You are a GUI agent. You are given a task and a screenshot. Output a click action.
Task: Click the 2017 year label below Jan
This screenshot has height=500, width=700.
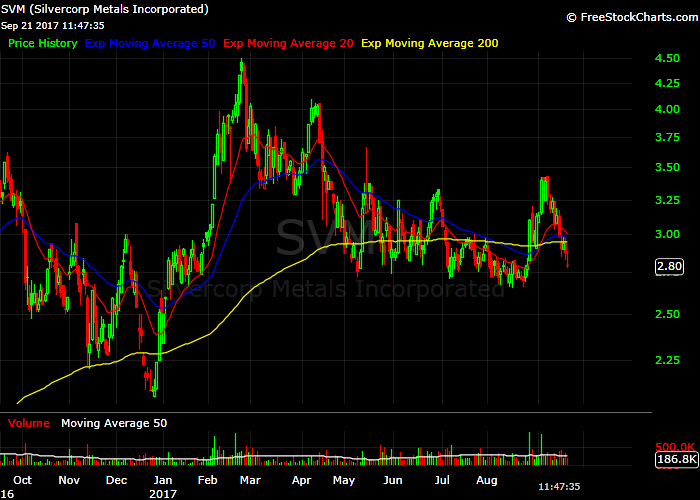[x=162, y=494]
